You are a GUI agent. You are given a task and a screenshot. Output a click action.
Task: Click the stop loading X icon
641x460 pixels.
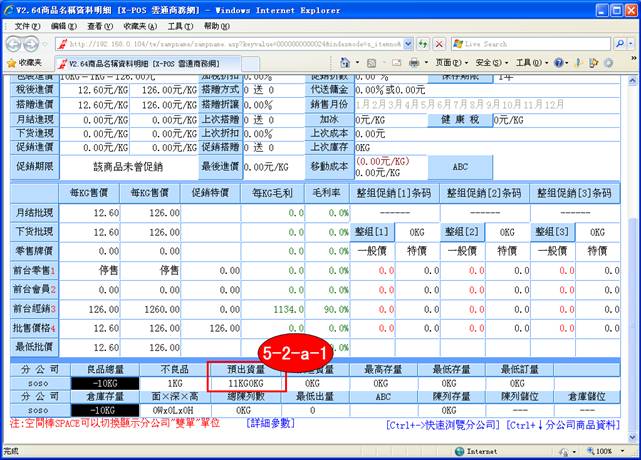click(440, 44)
